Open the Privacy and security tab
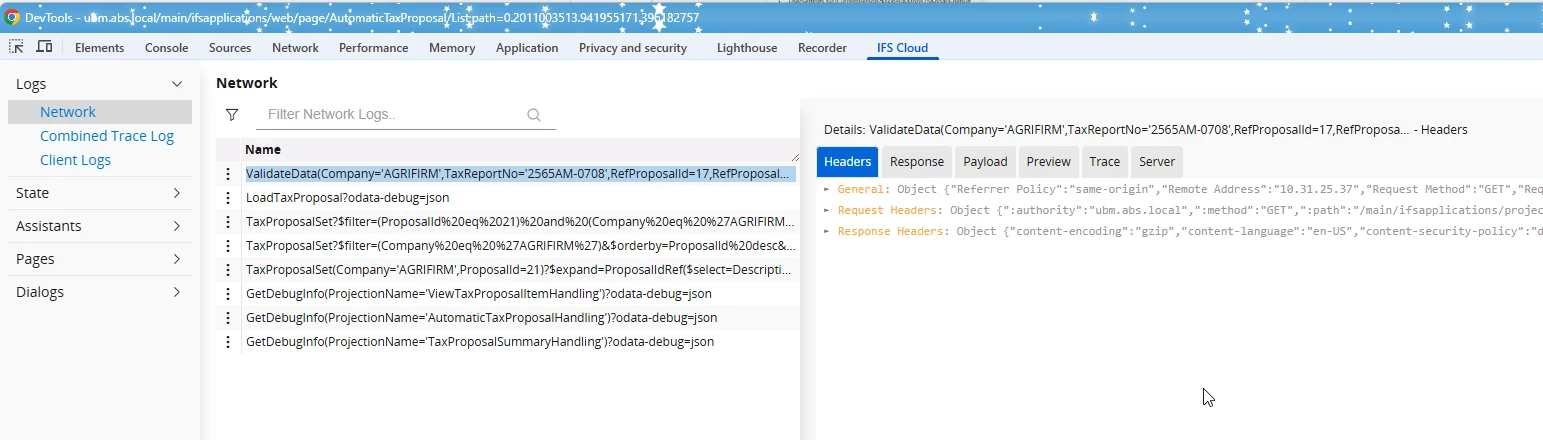 coord(633,48)
